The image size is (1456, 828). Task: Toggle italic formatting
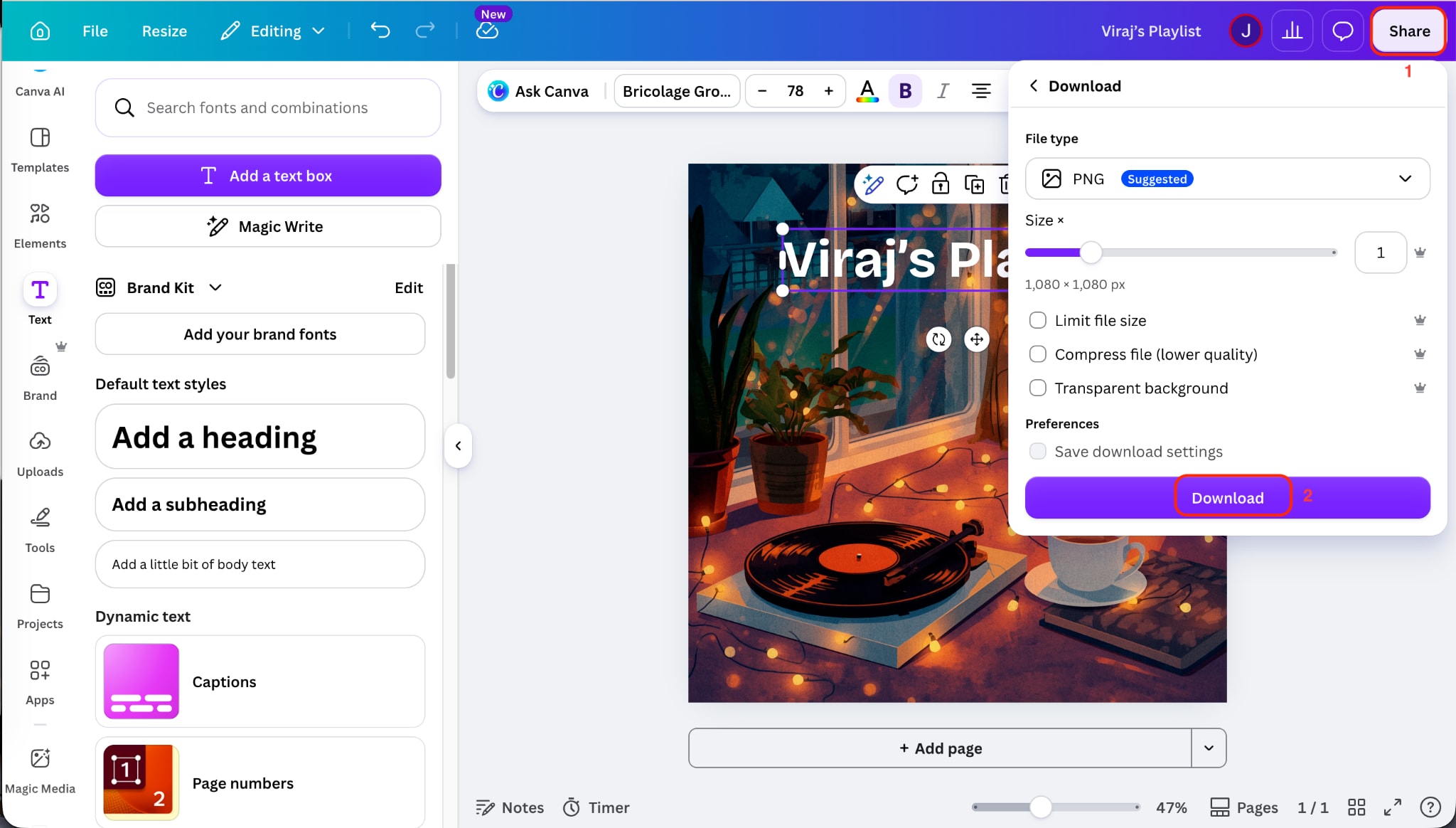943,91
